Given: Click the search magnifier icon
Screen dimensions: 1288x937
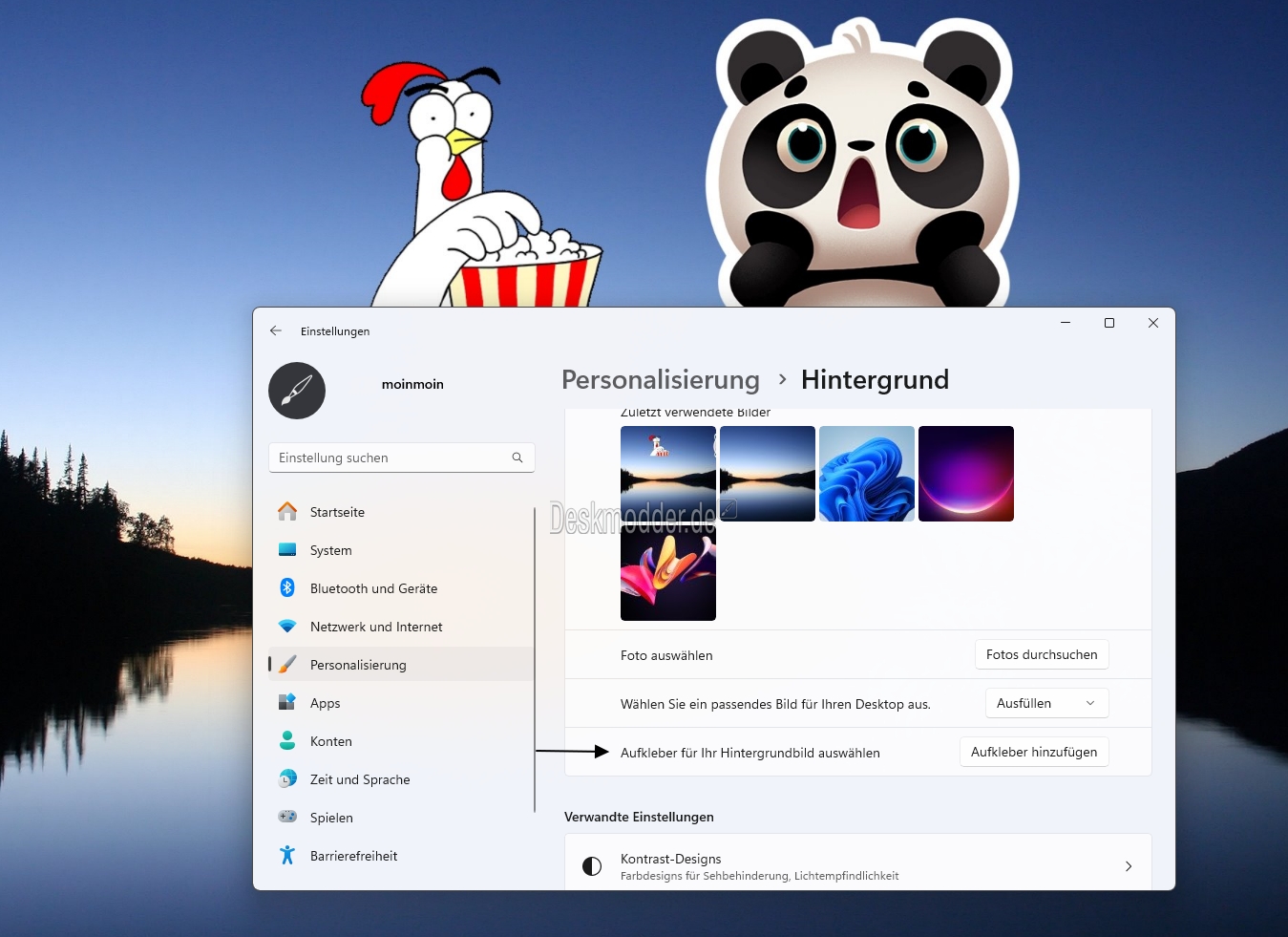Looking at the screenshot, I should [517, 458].
